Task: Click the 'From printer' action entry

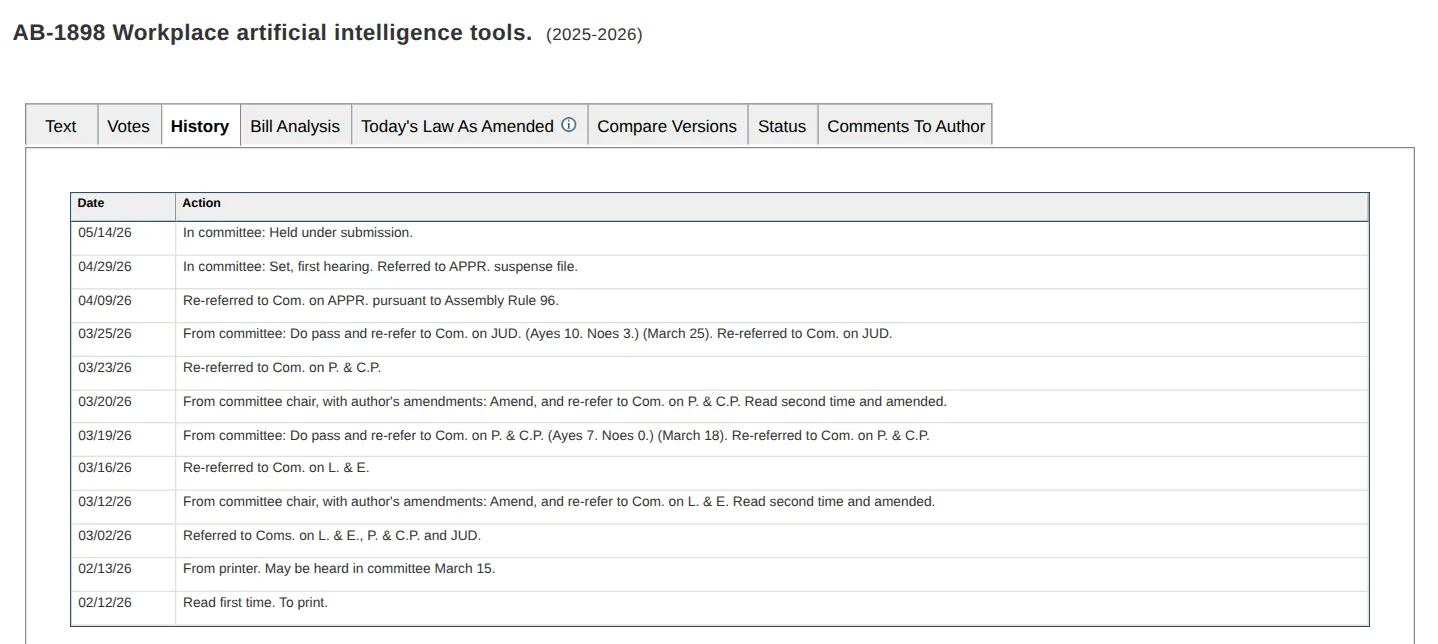Action: coord(339,568)
